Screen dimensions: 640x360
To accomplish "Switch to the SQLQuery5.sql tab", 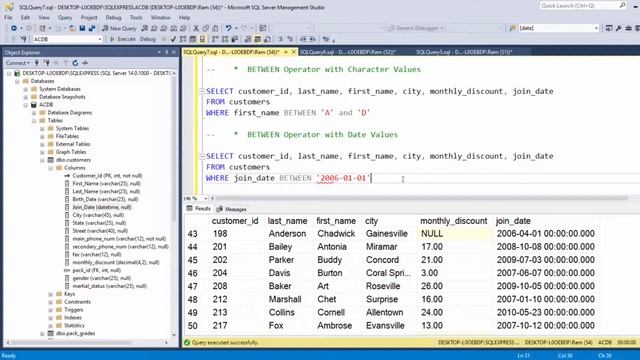I will coord(464,52).
